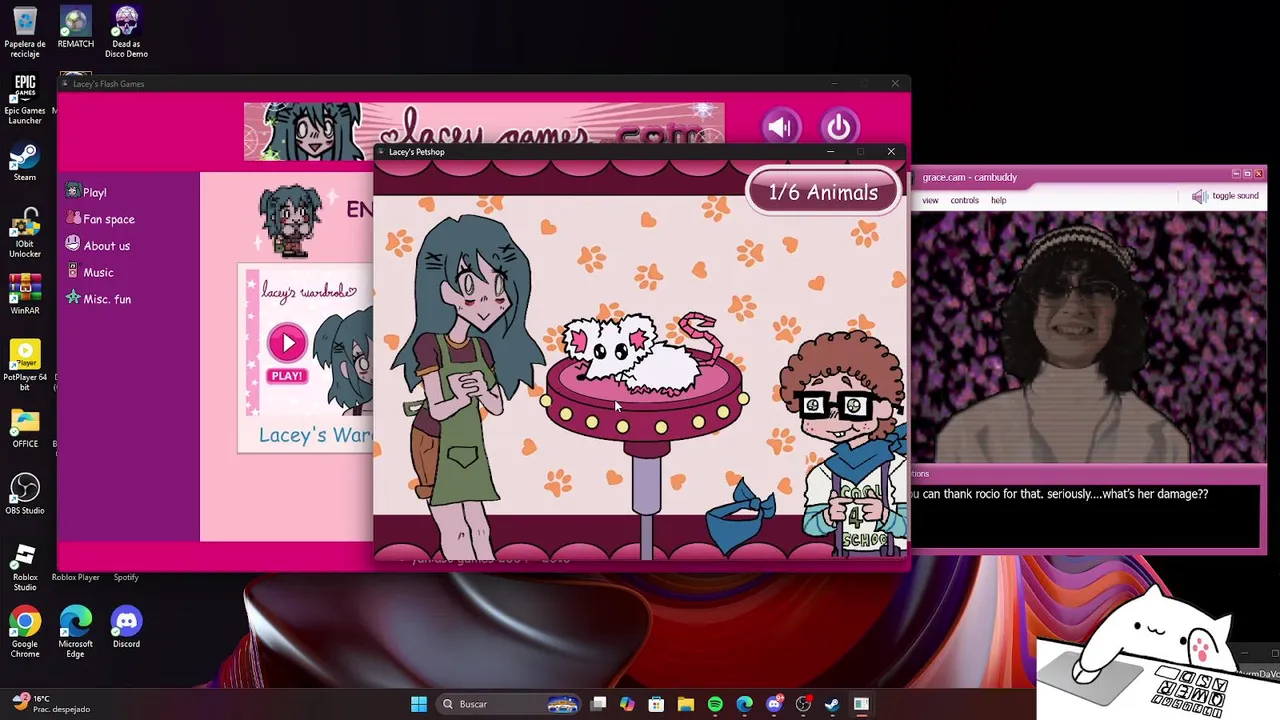Viewport: 1280px width, 720px height.
Task: Open Discord desktop shortcut
Action: point(126,627)
